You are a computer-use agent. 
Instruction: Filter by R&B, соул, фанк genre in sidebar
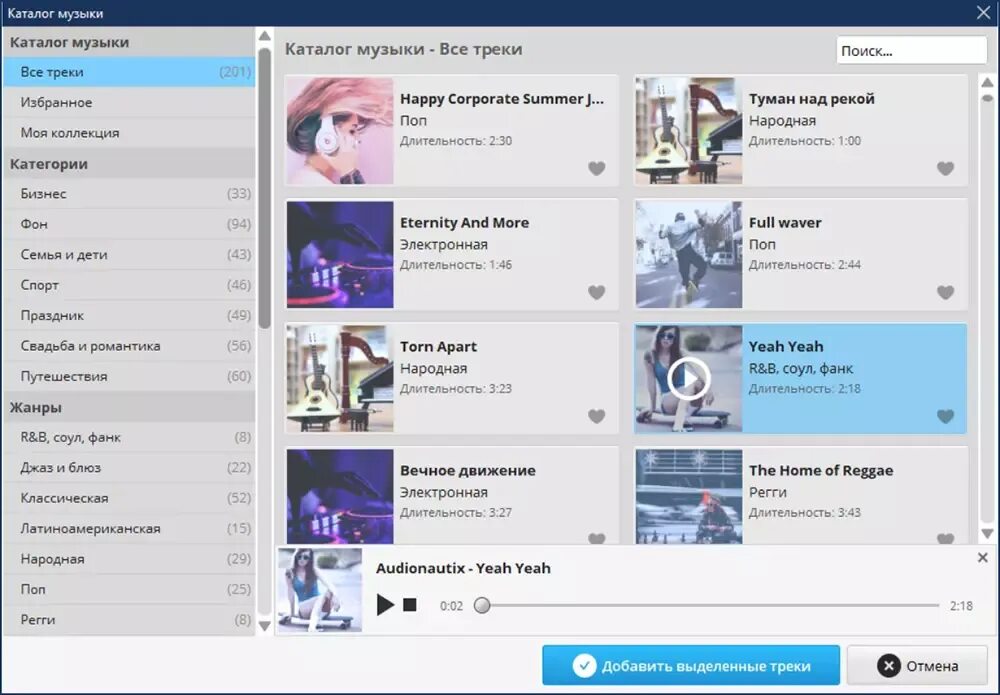click(129, 437)
